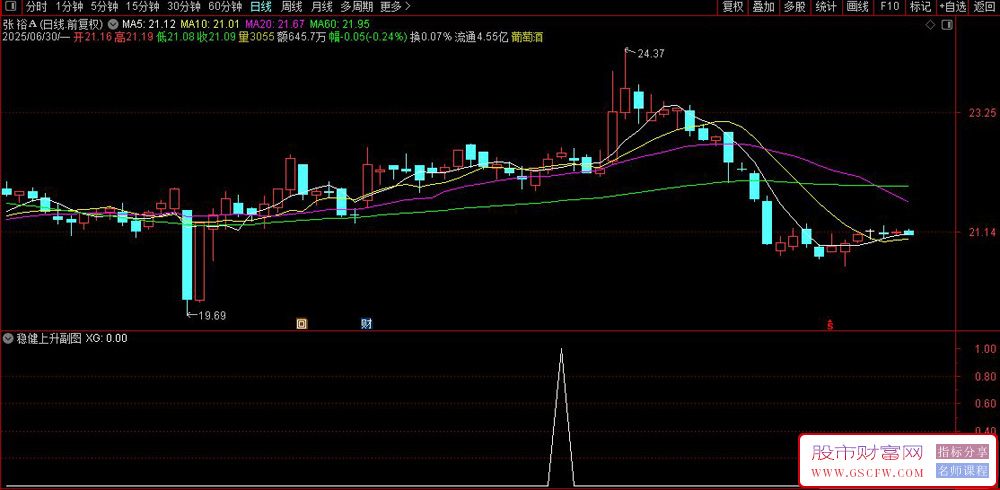
Task: Open F10 company information
Action: point(889,8)
